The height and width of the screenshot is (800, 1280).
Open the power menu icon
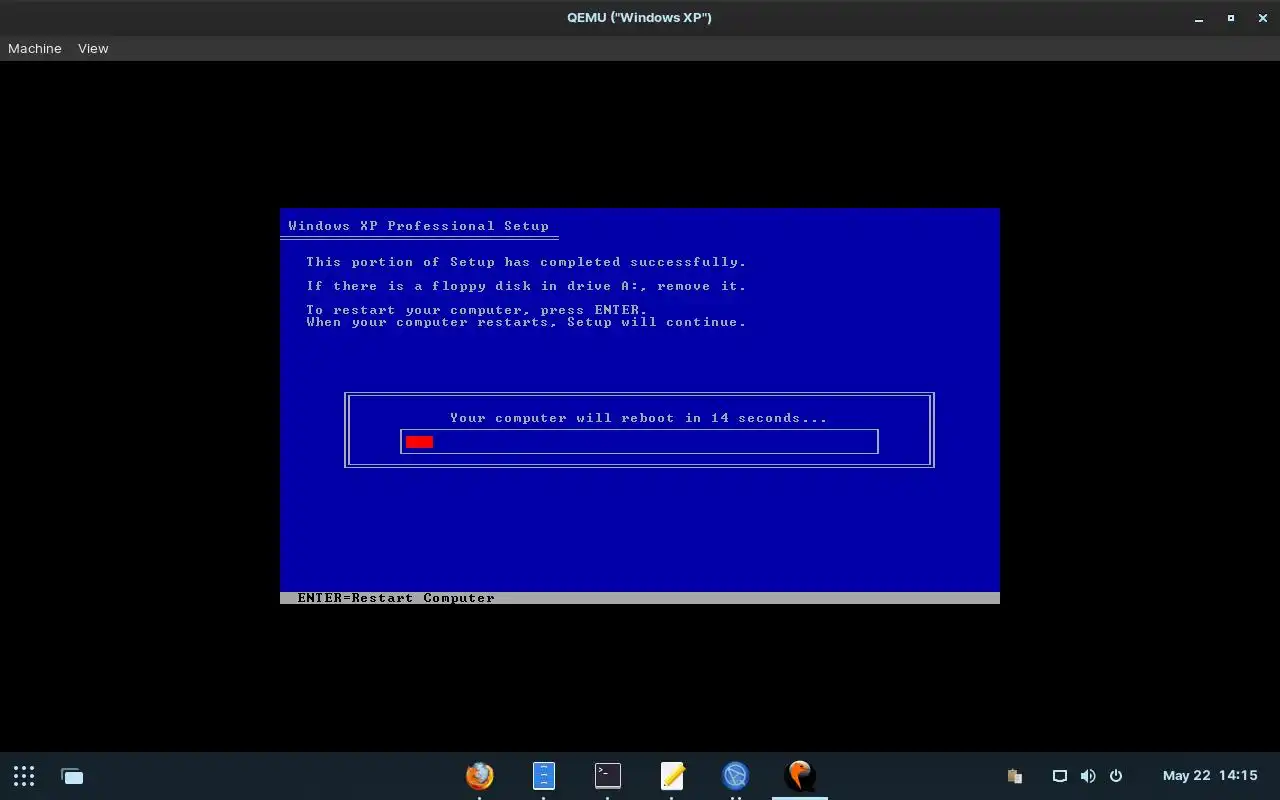1116,776
